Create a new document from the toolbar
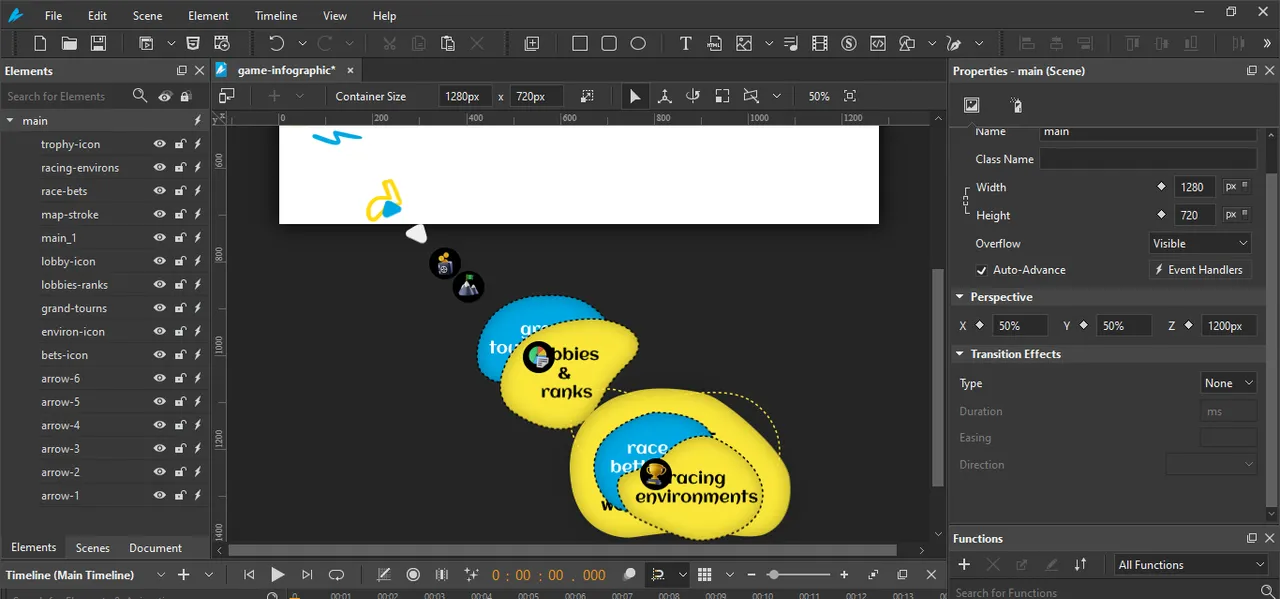1280x599 pixels. (40, 43)
